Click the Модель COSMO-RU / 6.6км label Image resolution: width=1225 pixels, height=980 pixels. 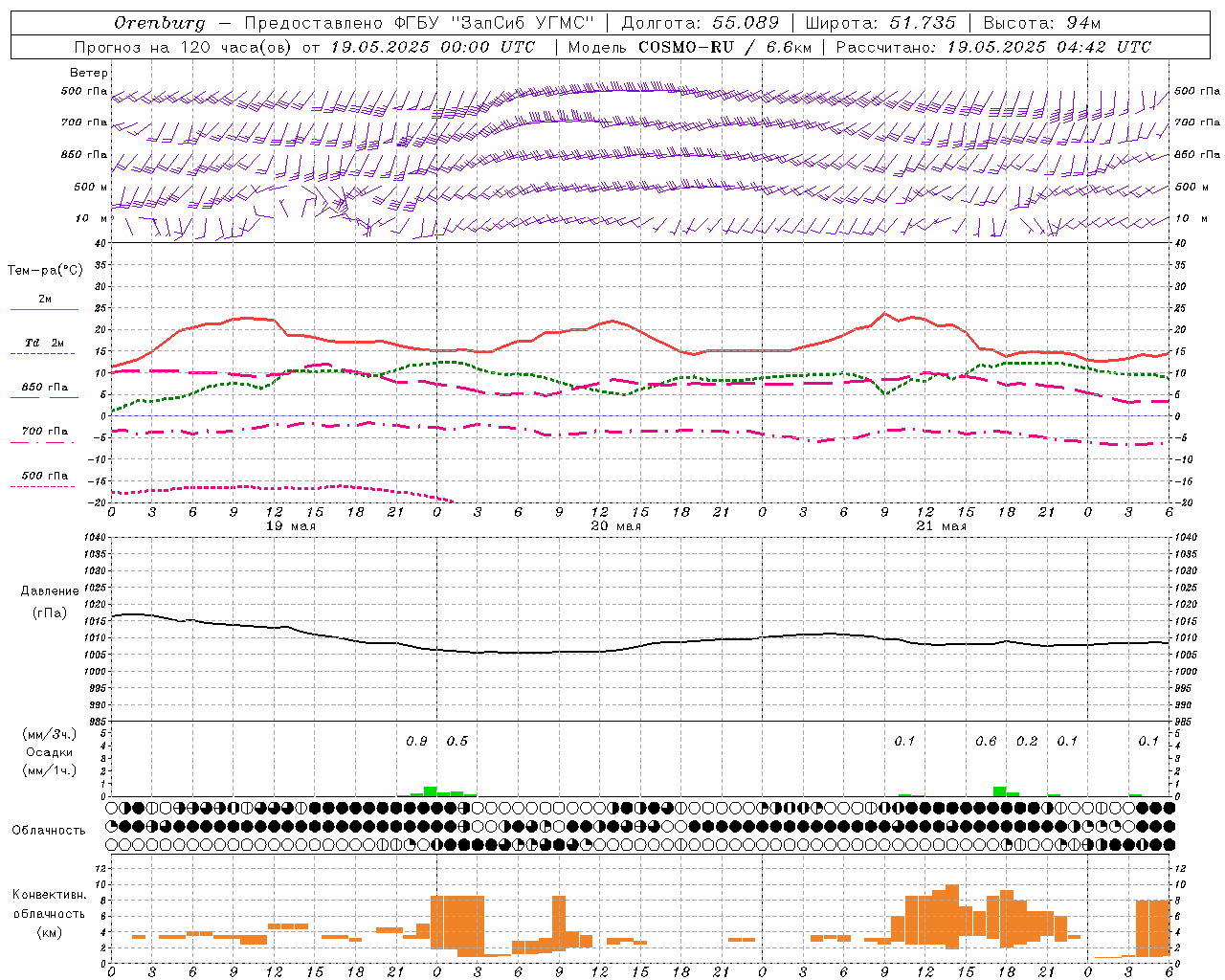click(689, 47)
